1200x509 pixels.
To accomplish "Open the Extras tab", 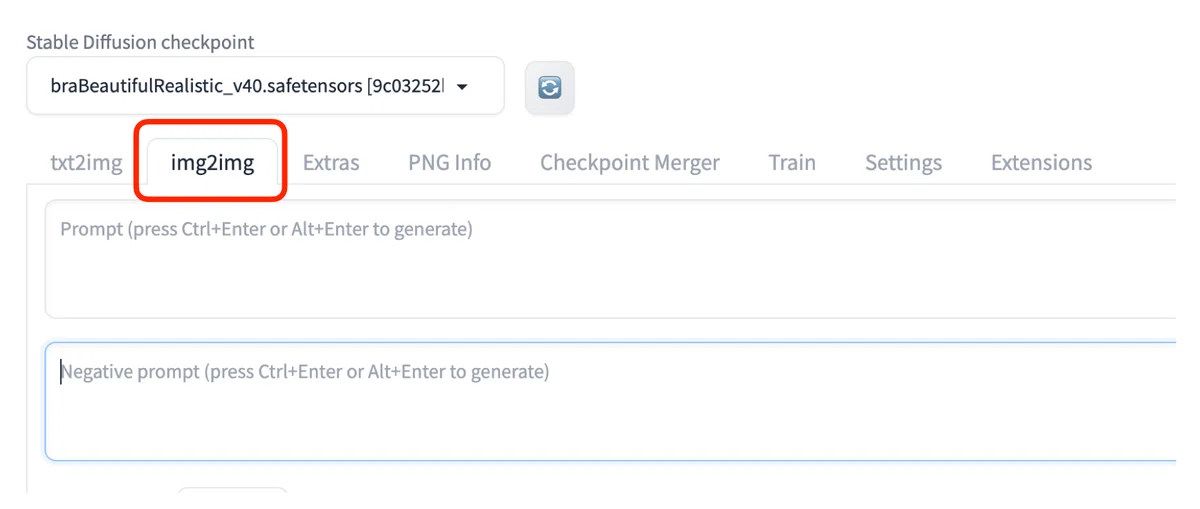I will (x=331, y=162).
